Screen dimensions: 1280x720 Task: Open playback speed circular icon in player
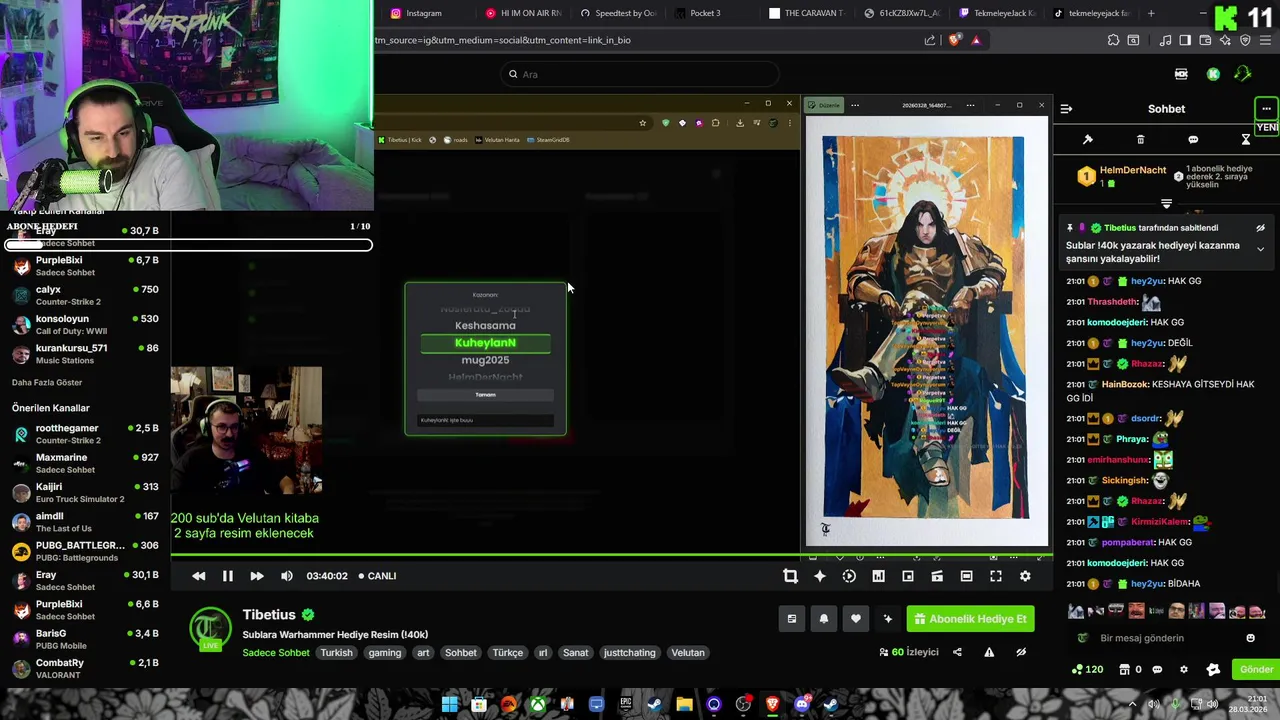pos(849,576)
